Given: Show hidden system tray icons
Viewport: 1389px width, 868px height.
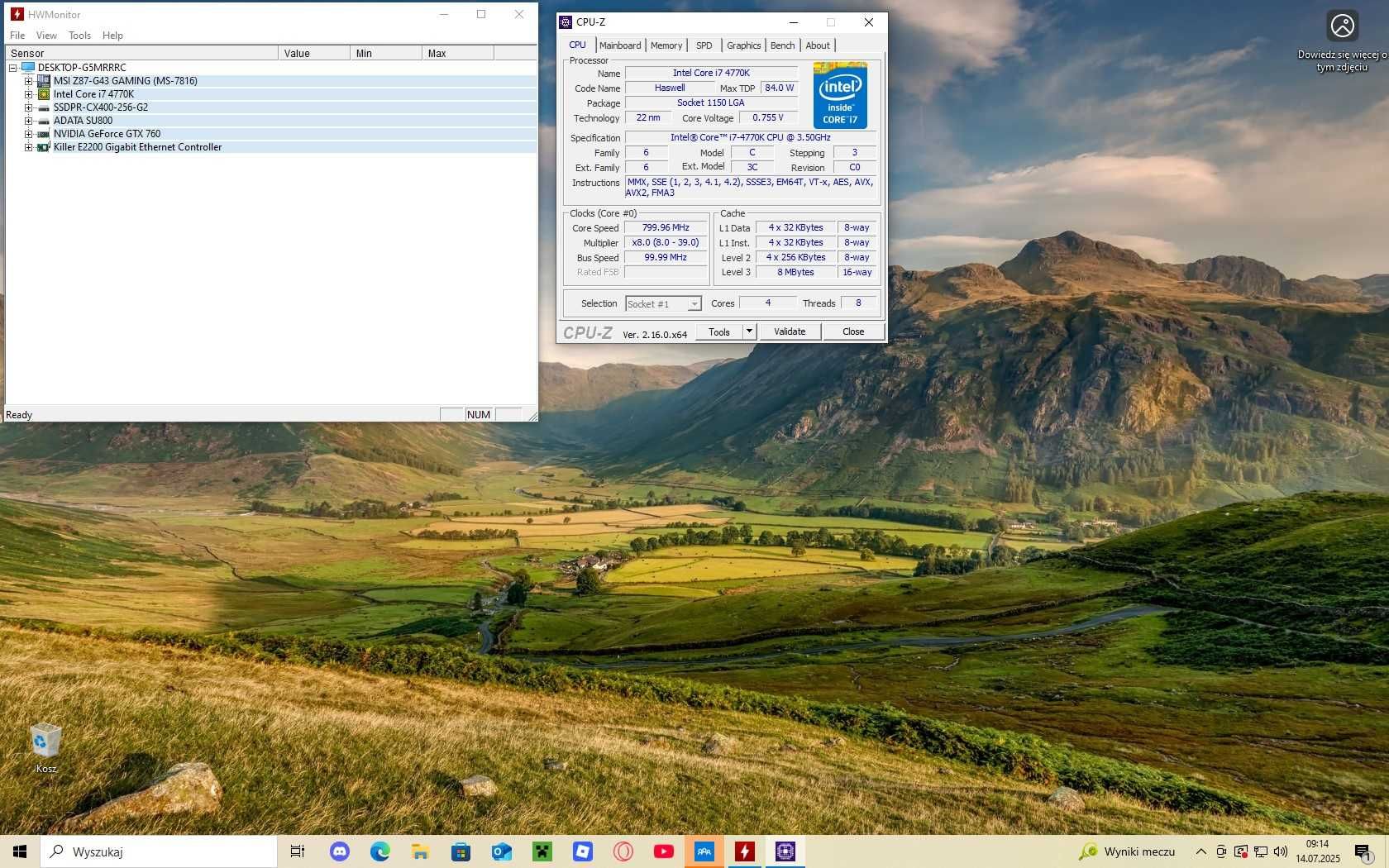Looking at the screenshot, I should (x=1200, y=851).
